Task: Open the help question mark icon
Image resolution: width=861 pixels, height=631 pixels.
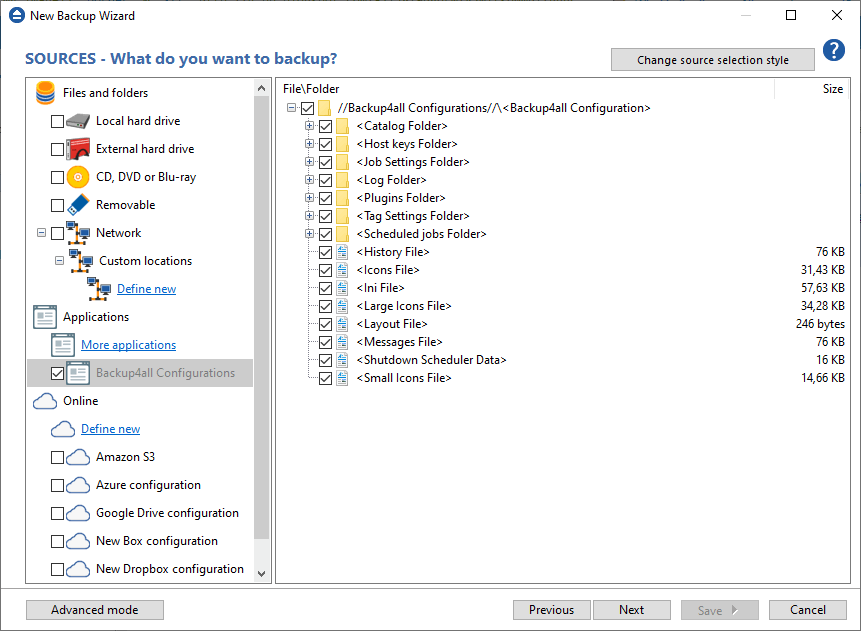Action: (x=834, y=50)
